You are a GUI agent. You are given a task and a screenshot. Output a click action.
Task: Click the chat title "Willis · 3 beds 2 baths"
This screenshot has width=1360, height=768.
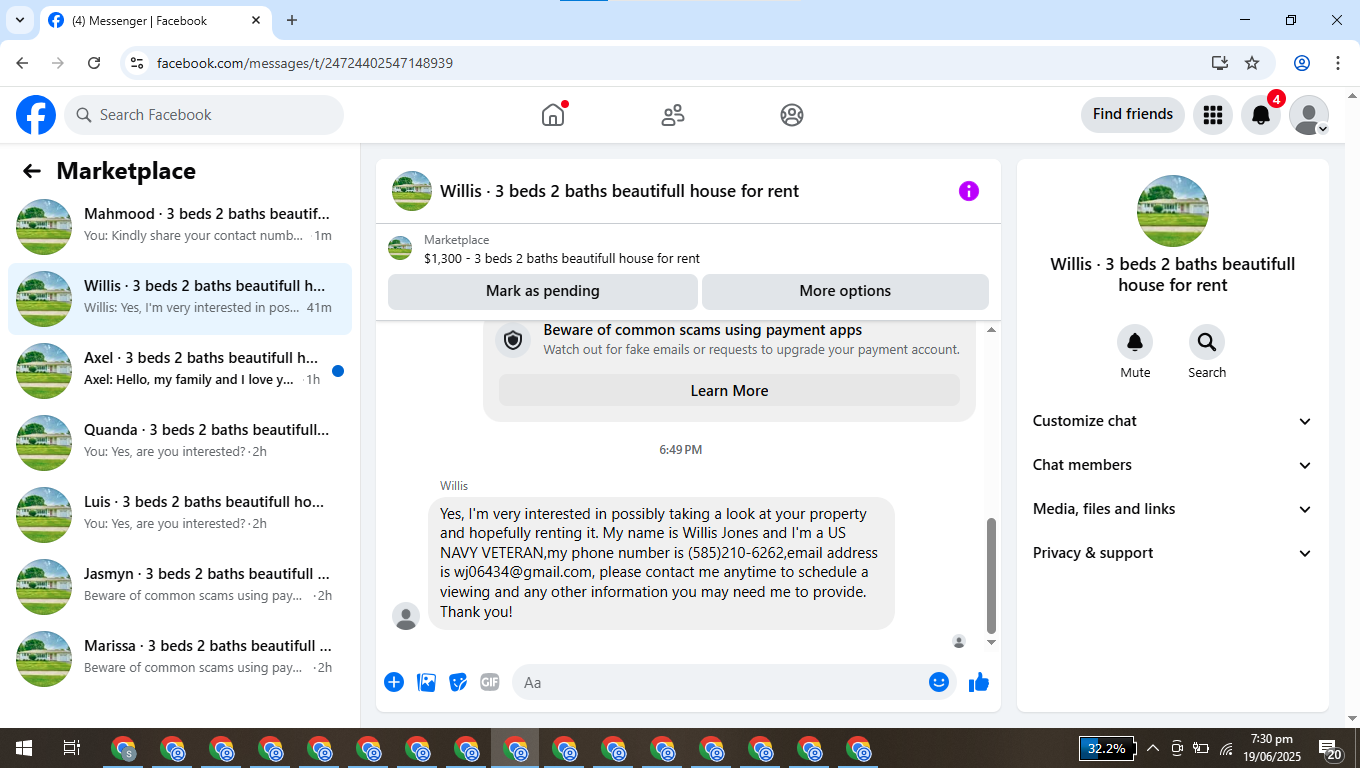coord(619,191)
